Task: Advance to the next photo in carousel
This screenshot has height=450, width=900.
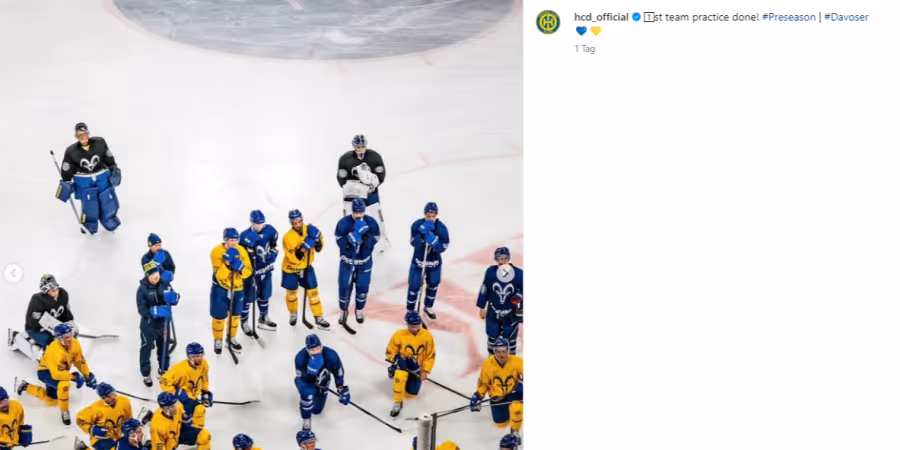Action: (505, 274)
